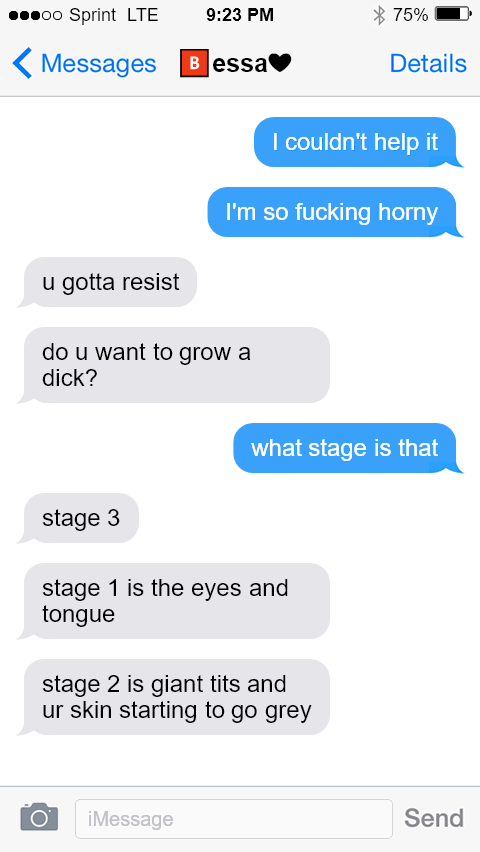480x852 pixels.
Task: Tap the Sprint LTE carrier label
Action: pyautogui.click(x=114, y=15)
